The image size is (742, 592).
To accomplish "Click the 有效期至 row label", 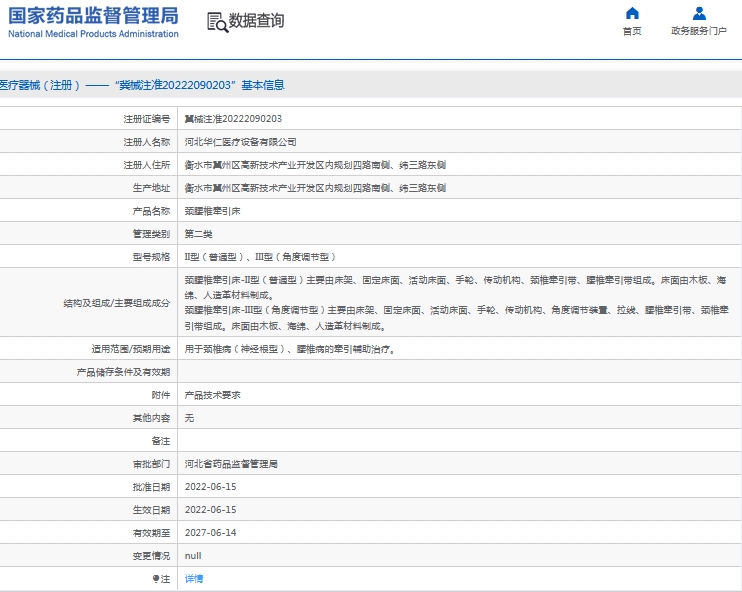I will point(151,533).
